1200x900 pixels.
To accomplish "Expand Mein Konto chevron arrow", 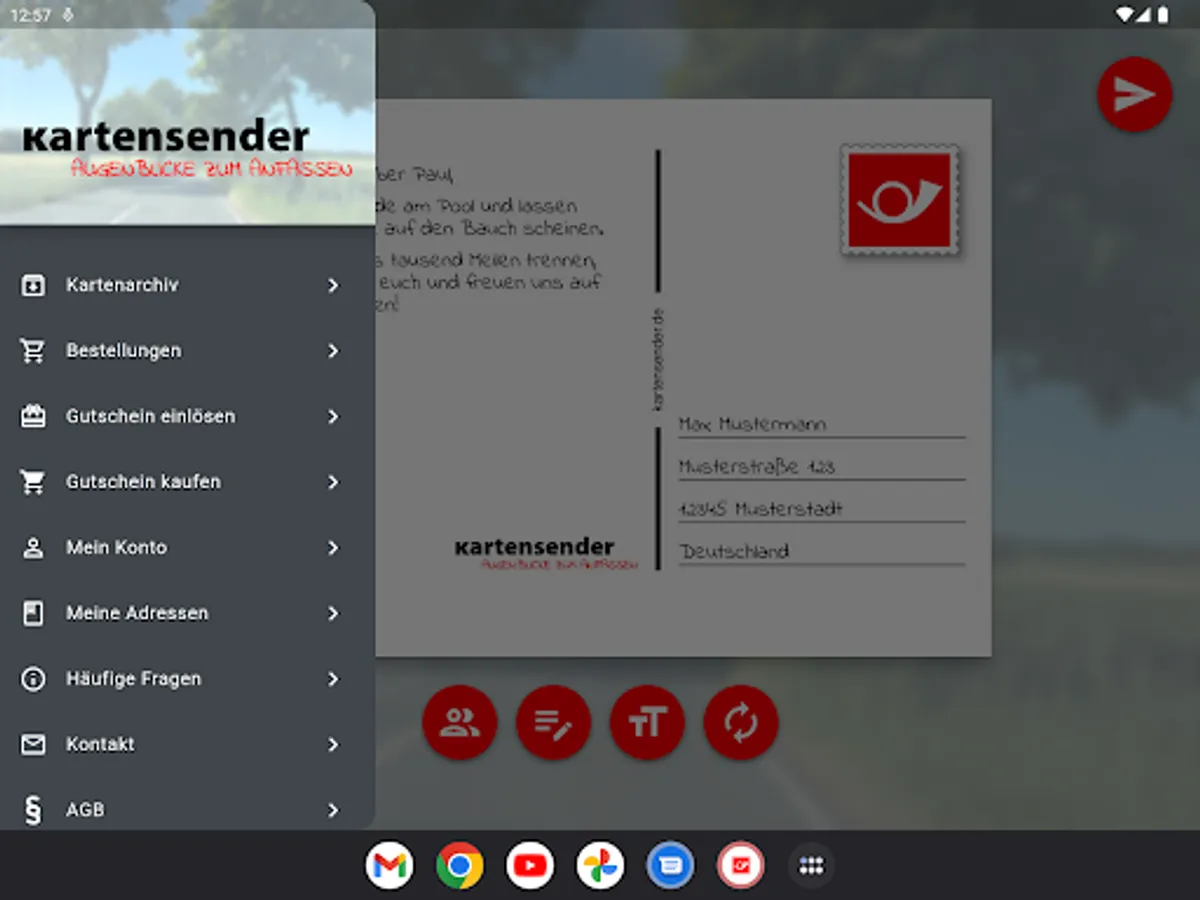I will pyautogui.click(x=334, y=548).
